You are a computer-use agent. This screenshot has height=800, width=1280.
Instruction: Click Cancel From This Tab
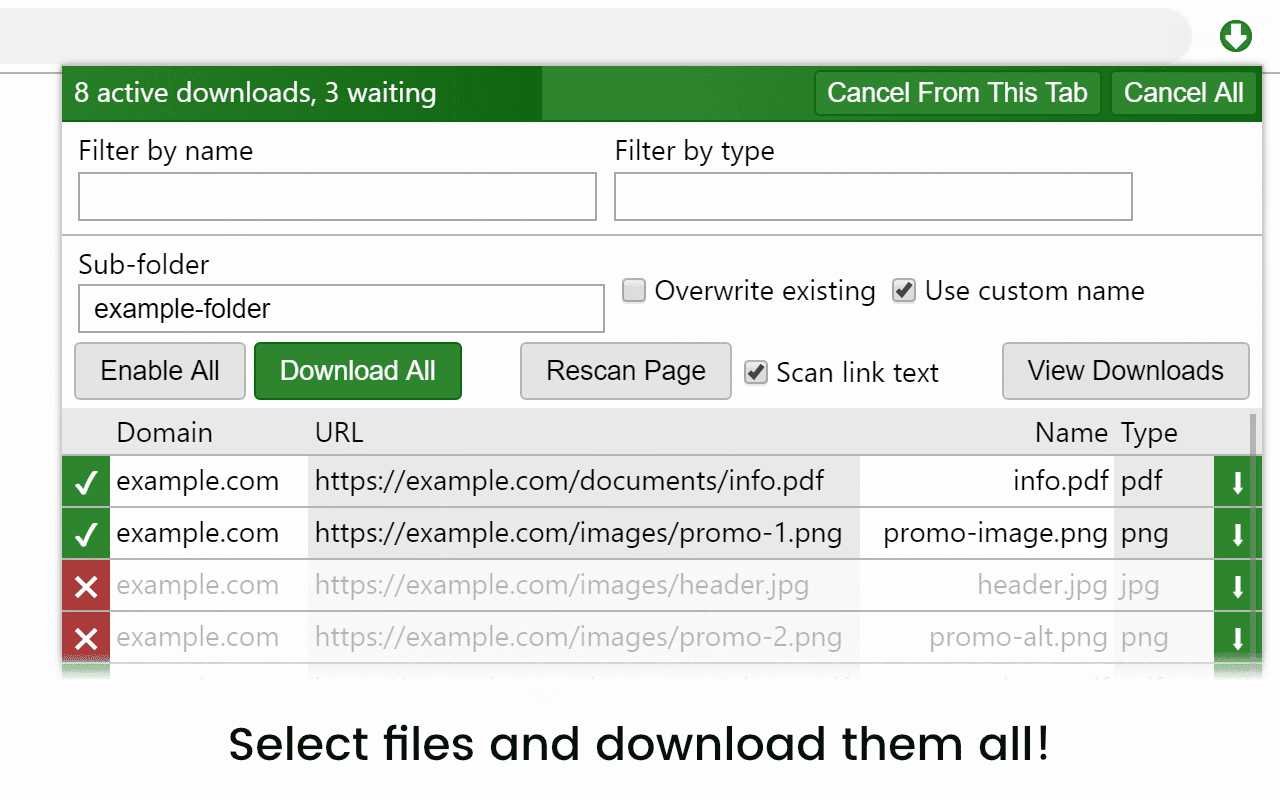pos(957,93)
